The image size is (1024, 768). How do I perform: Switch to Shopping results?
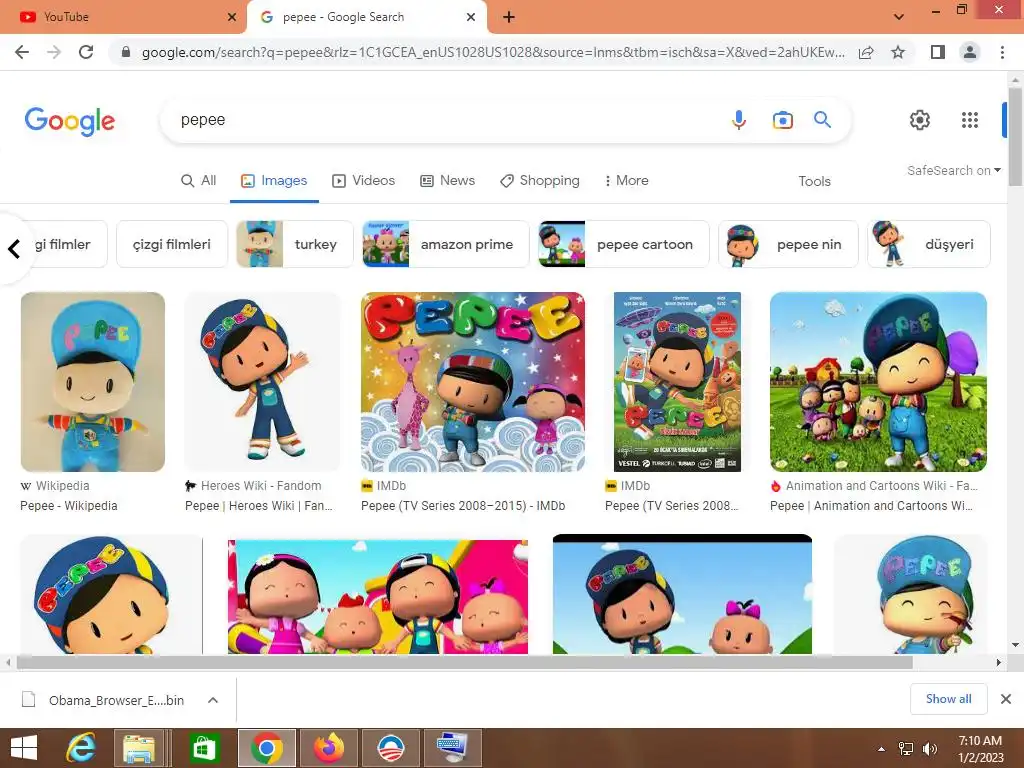(x=540, y=181)
